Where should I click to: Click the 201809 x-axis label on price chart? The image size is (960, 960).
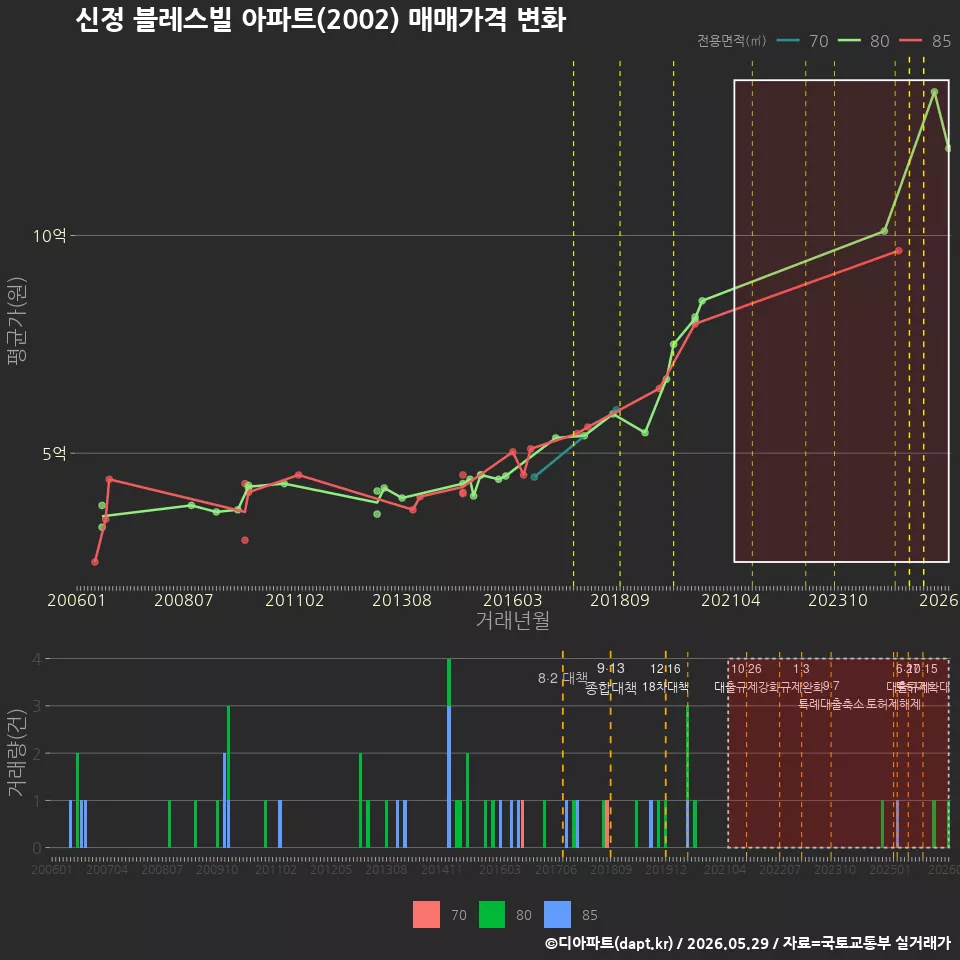click(x=620, y=600)
